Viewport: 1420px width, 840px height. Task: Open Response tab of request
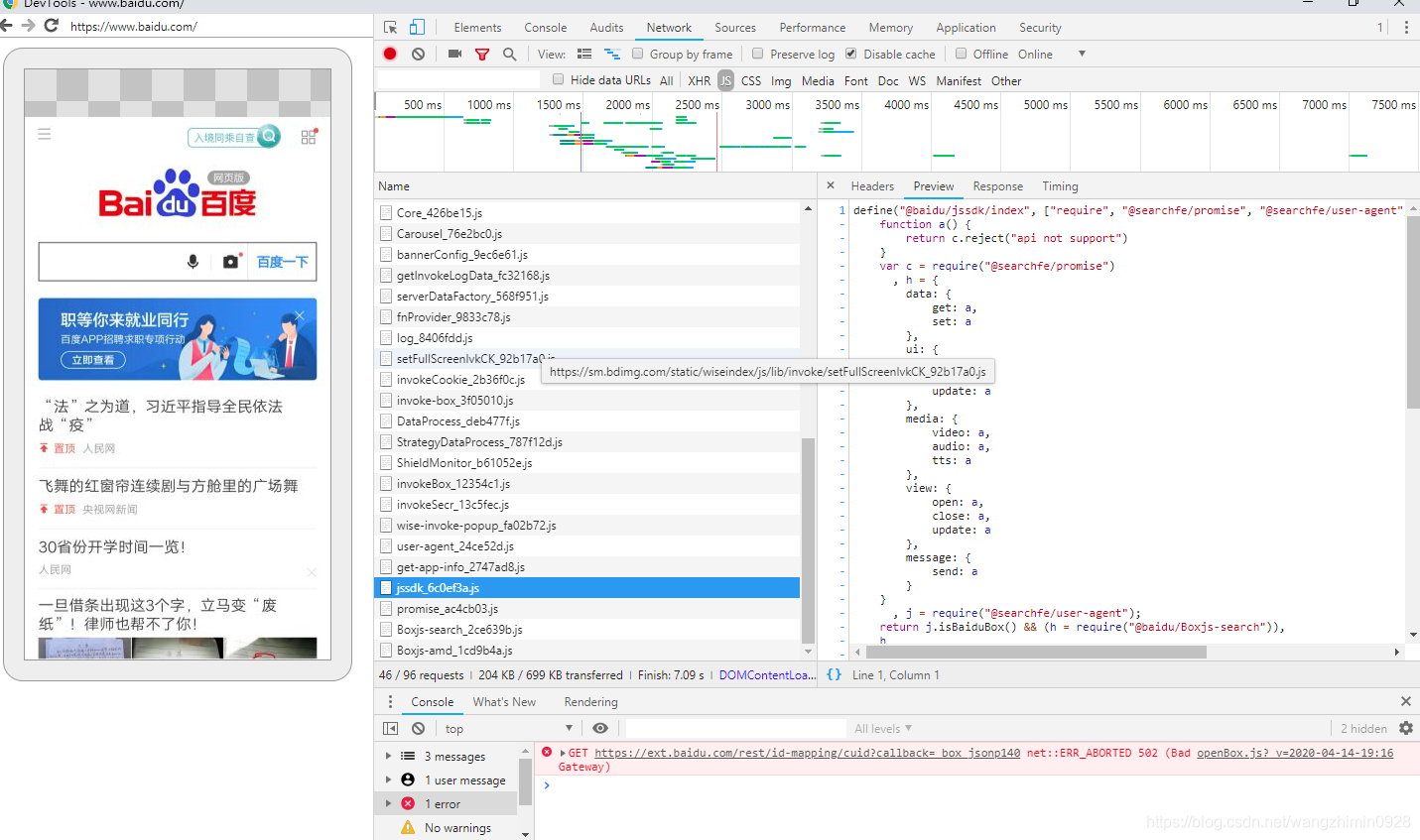(x=998, y=185)
